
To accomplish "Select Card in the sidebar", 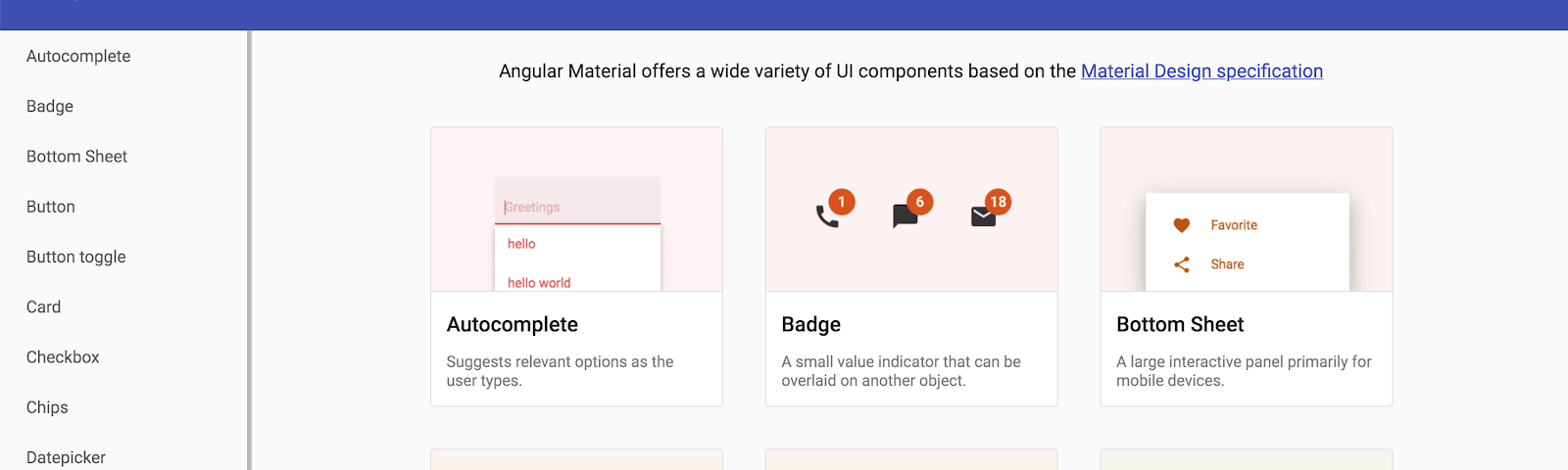I will pyautogui.click(x=44, y=307).
